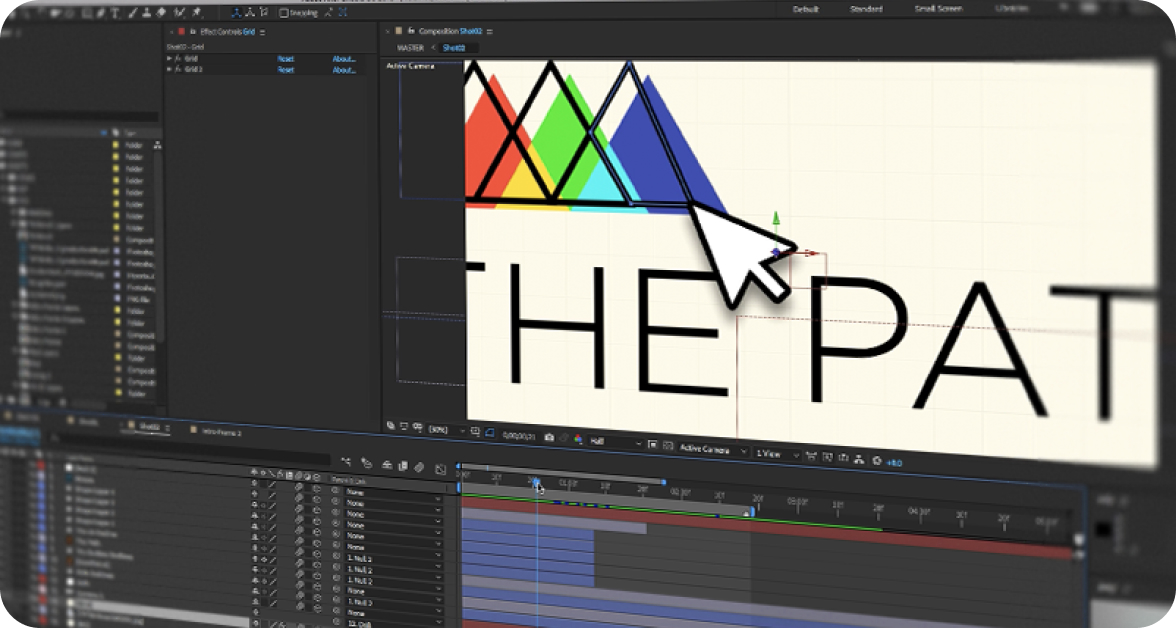Select the Roto Brush tool
This screenshot has height=628, width=1176.
[x=180, y=13]
